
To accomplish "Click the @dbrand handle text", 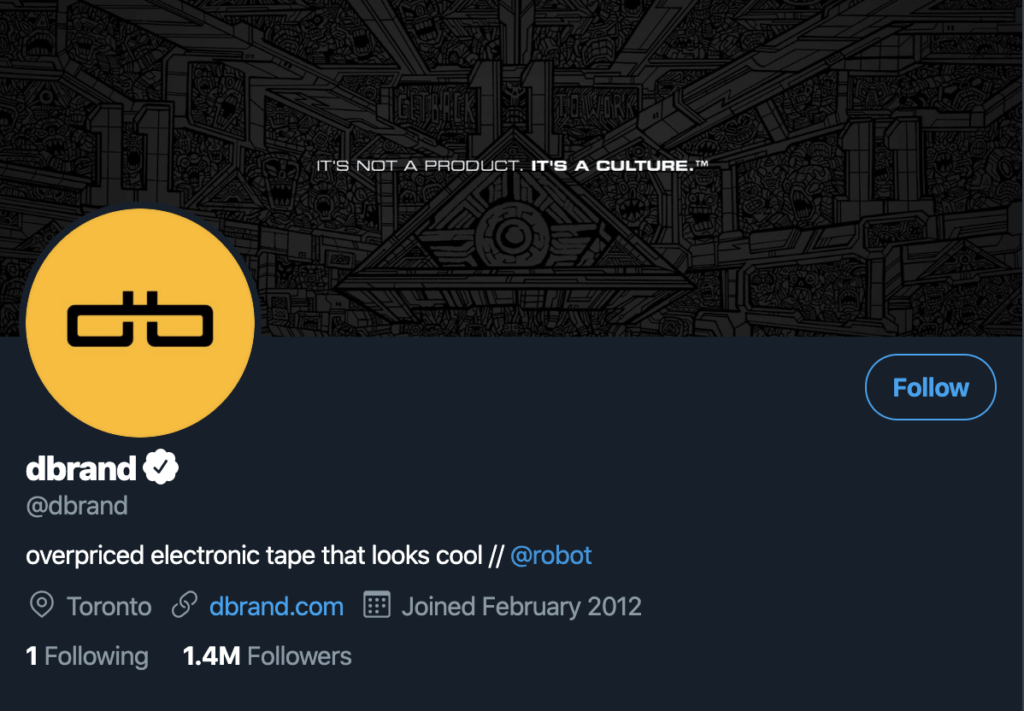I will [77, 506].
